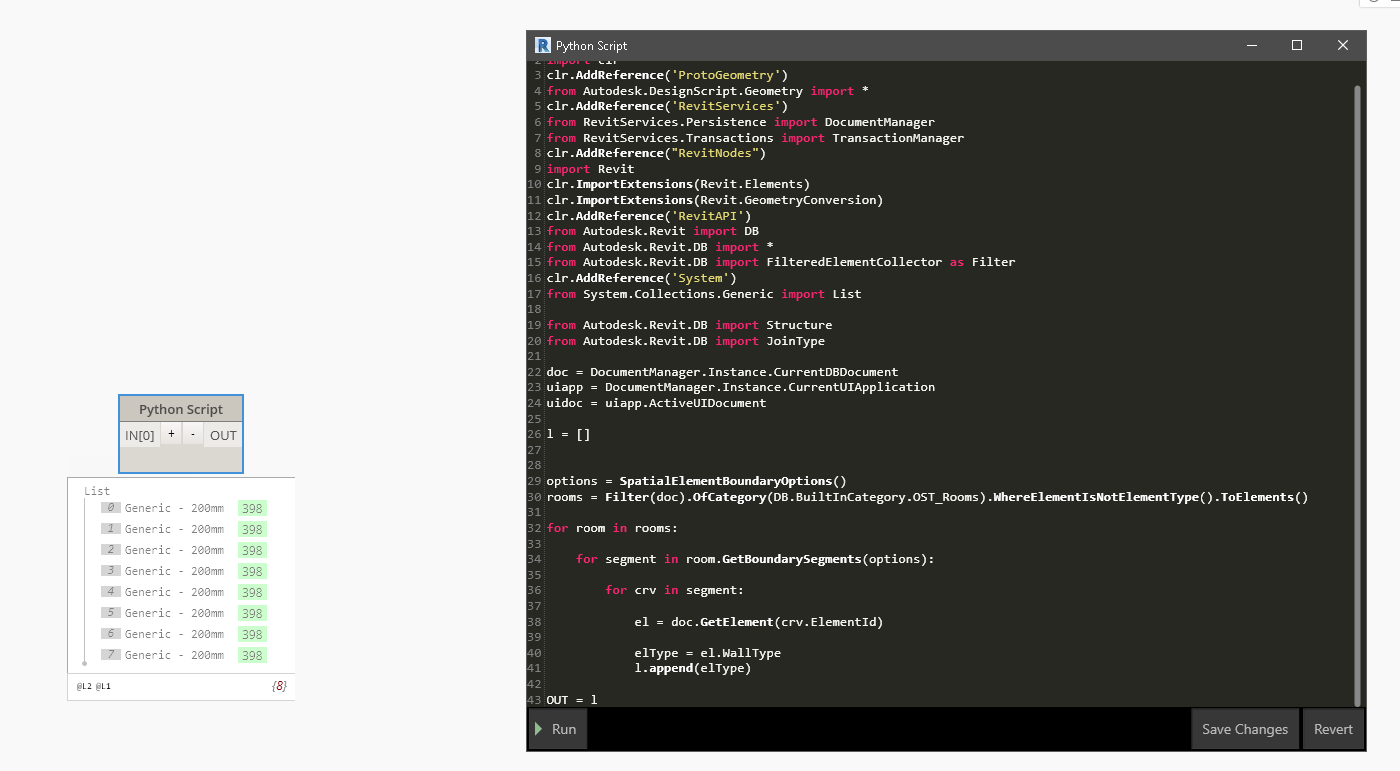Click clr.AddReference('System') on line 16
The width and height of the screenshot is (1400, 771).
tap(641, 278)
